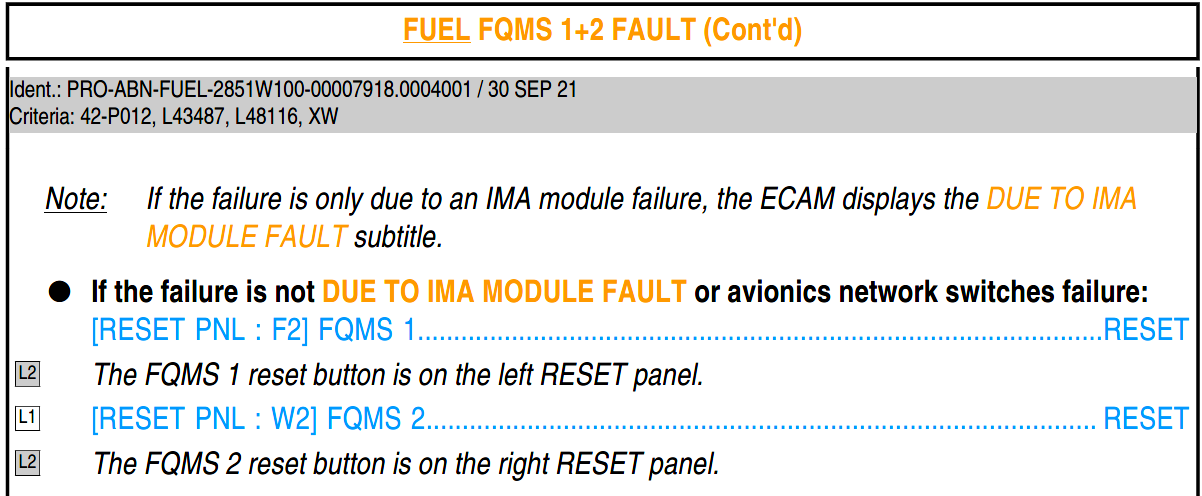The height and width of the screenshot is (496, 1202).
Task: Click the Ident reference line in the gray header
Action: (x=292, y=90)
